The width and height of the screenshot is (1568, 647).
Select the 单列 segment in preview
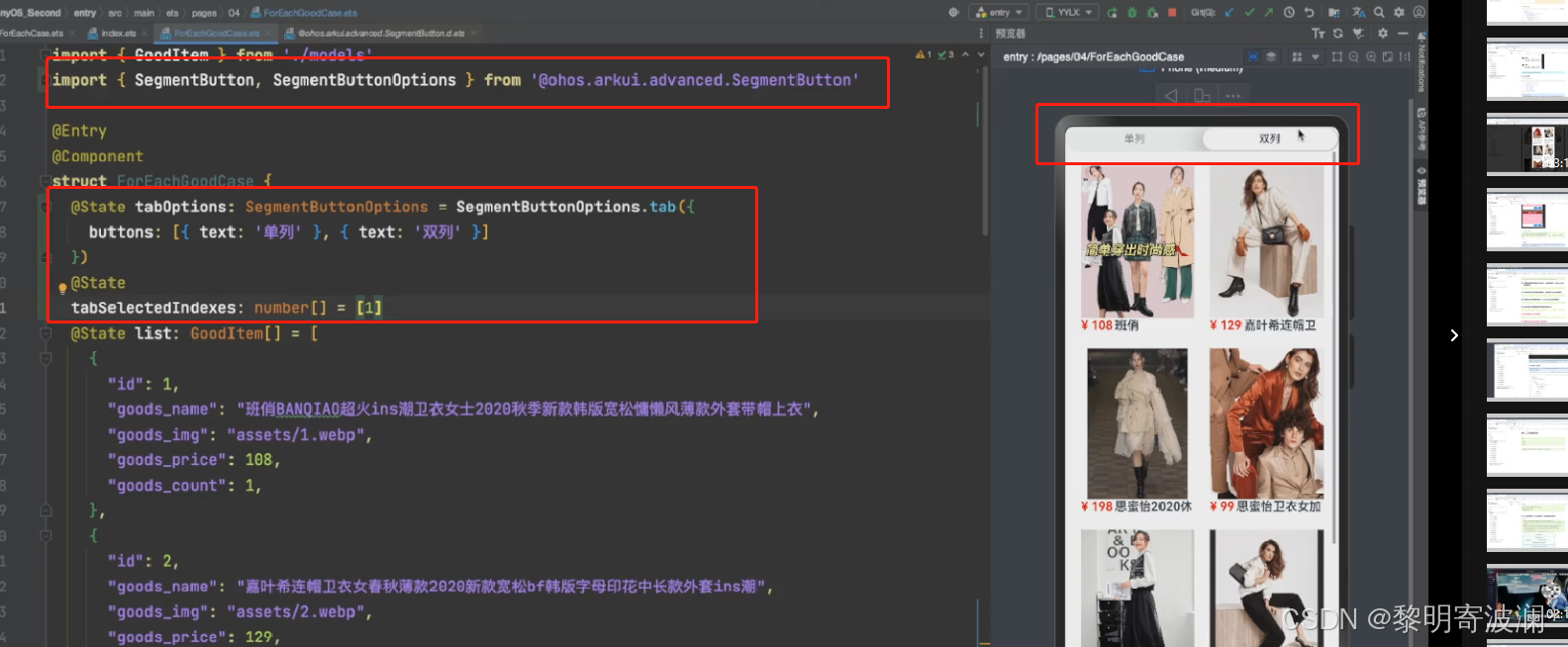pyautogui.click(x=1134, y=139)
